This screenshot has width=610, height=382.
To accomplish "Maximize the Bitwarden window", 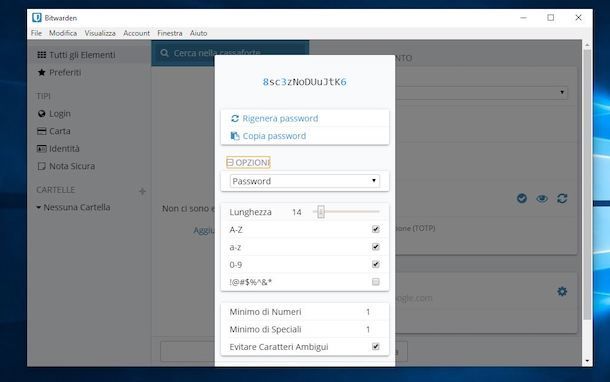I will coord(550,18).
